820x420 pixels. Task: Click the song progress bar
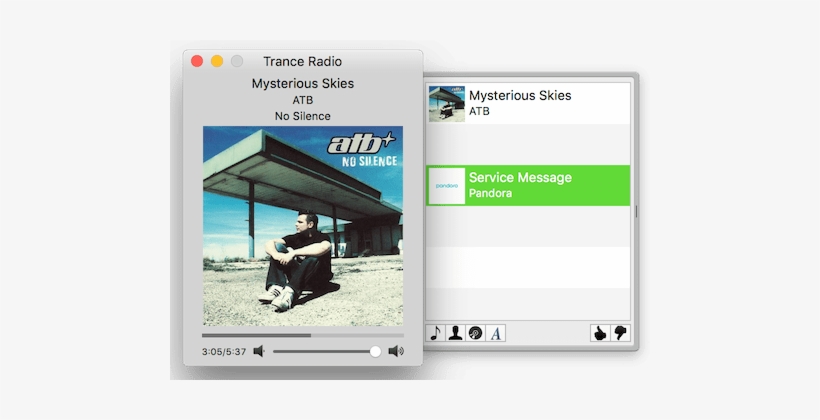(x=303, y=335)
